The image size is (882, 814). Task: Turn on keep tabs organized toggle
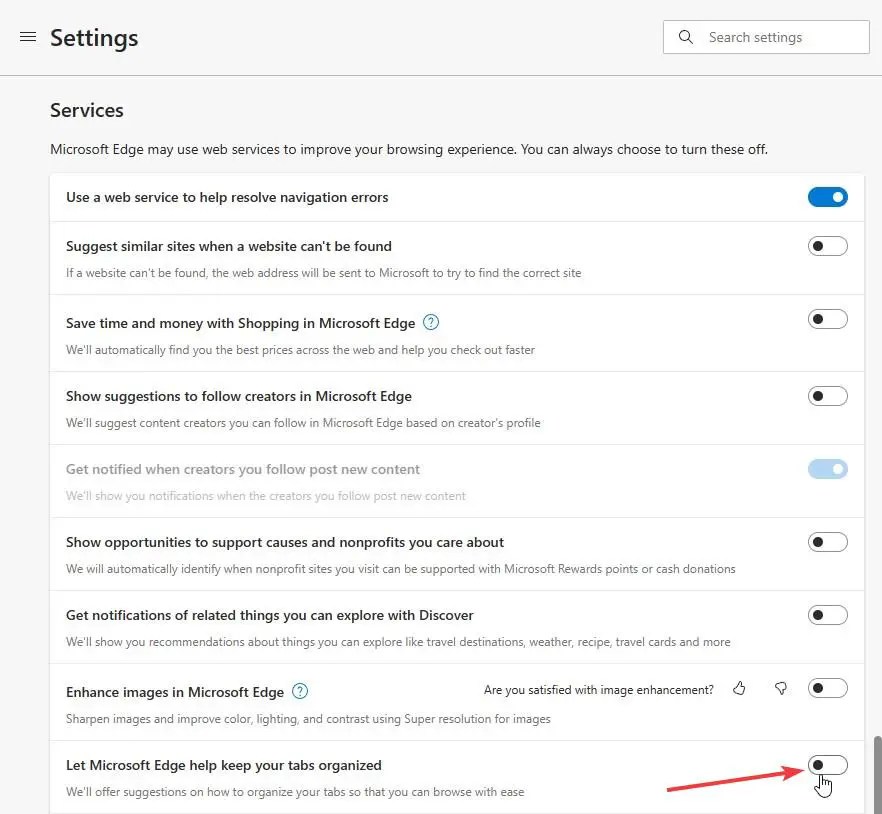[827, 765]
